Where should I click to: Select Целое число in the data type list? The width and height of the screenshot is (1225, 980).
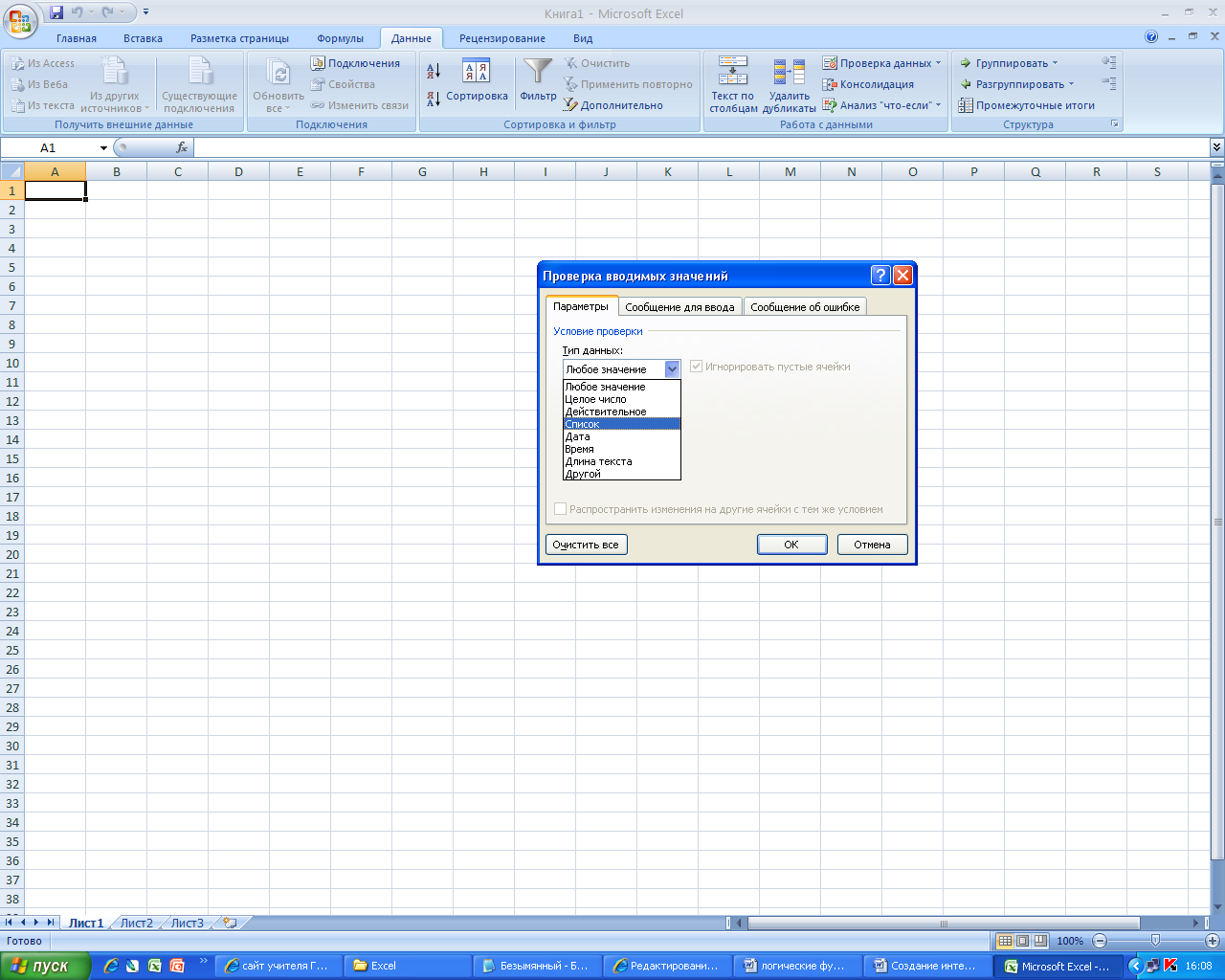pos(622,399)
